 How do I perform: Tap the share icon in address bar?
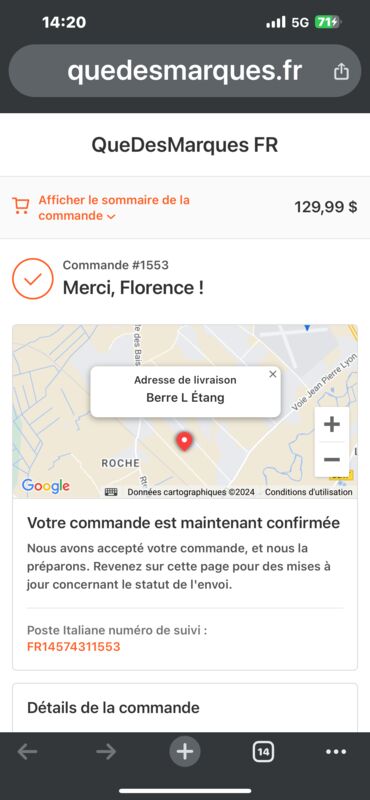click(341, 72)
